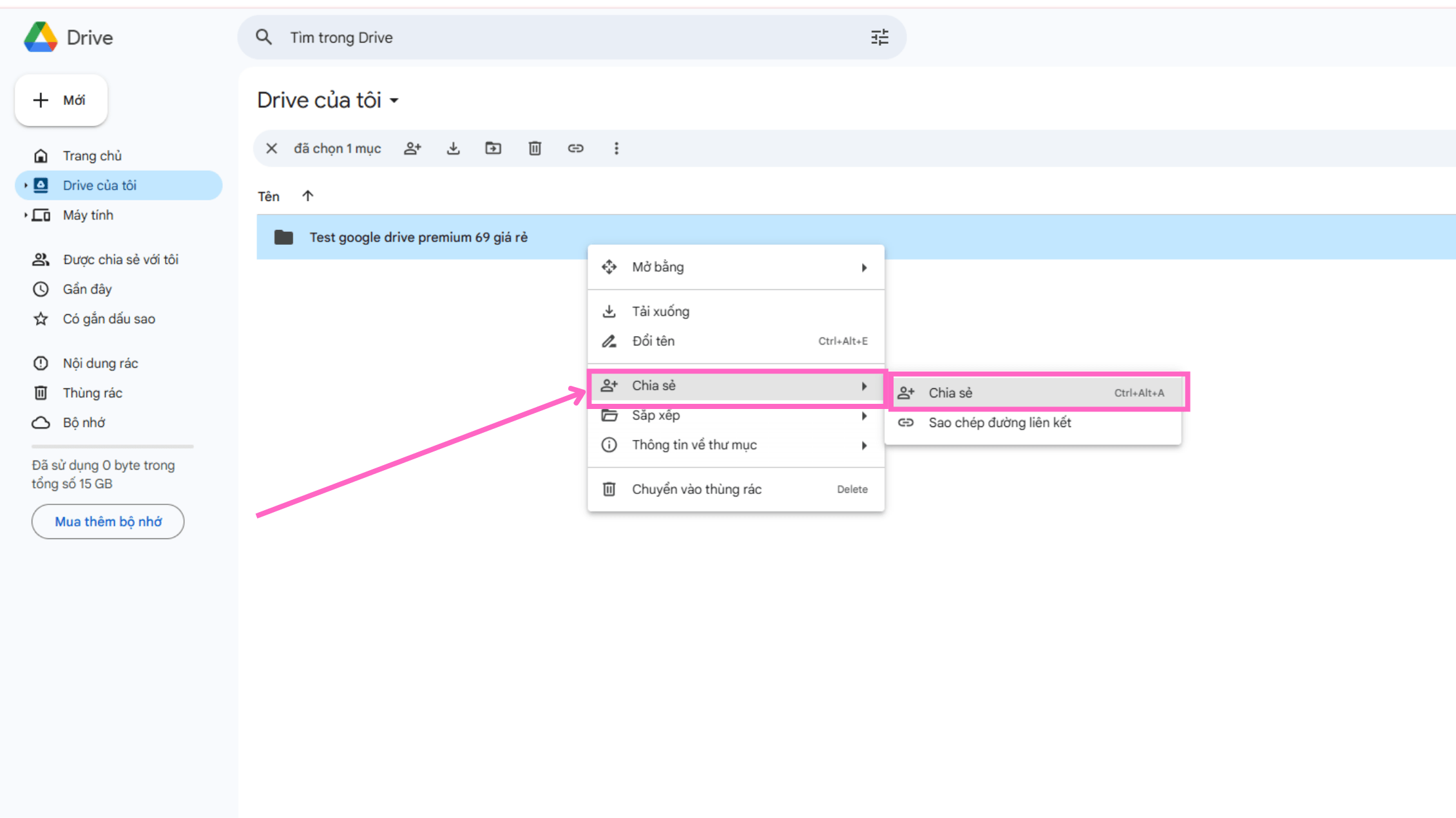Viewport: 1456px width, 818px height.
Task: Click the storage usage progress bar
Action: [x=112, y=446]
